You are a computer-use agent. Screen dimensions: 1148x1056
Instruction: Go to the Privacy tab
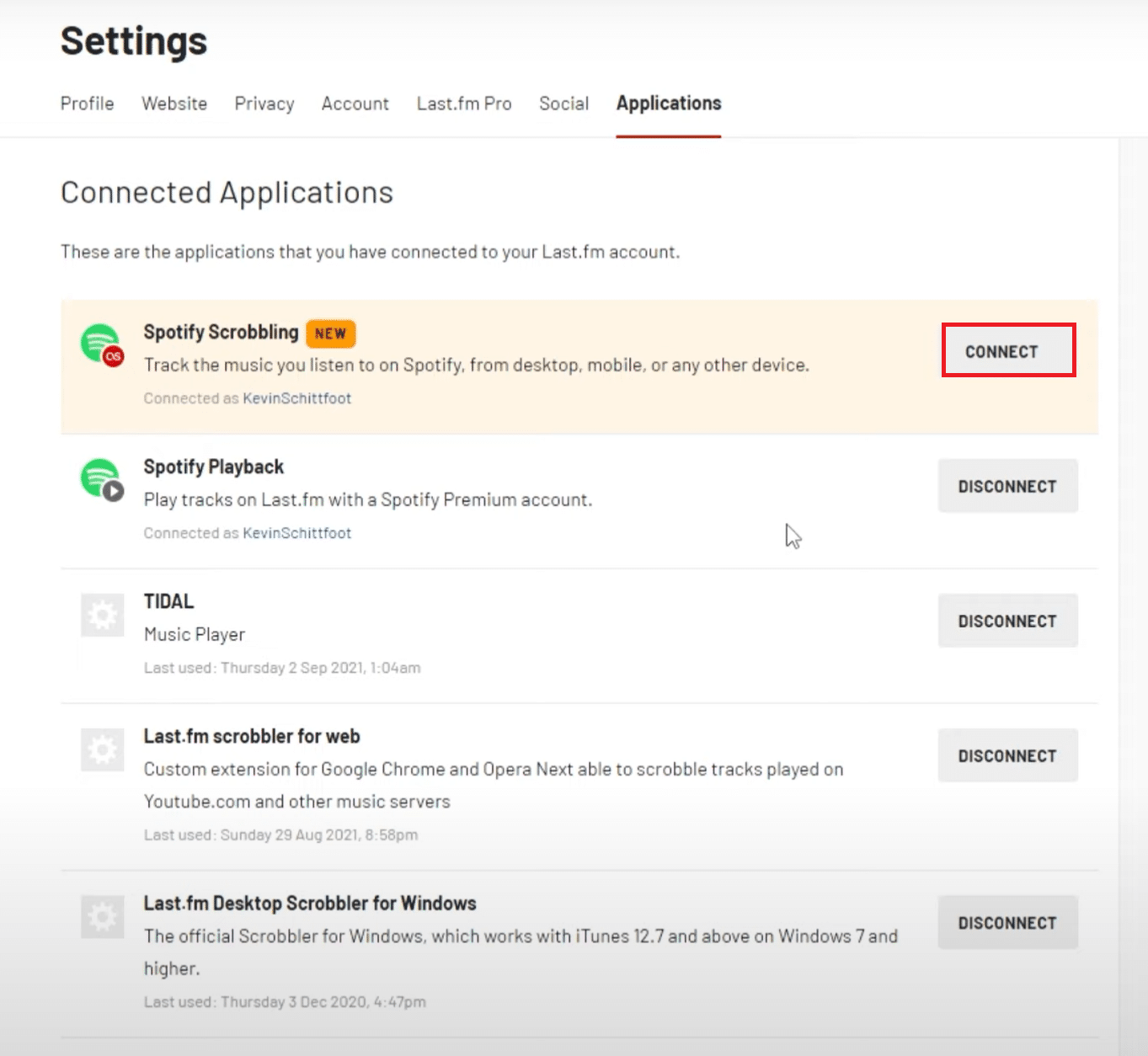point(264,104)
